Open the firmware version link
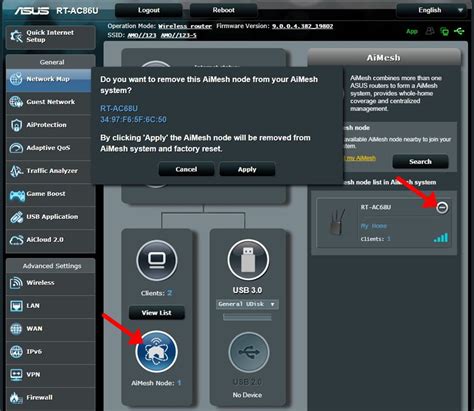474x411 pixels. click(x=302, y=26)
